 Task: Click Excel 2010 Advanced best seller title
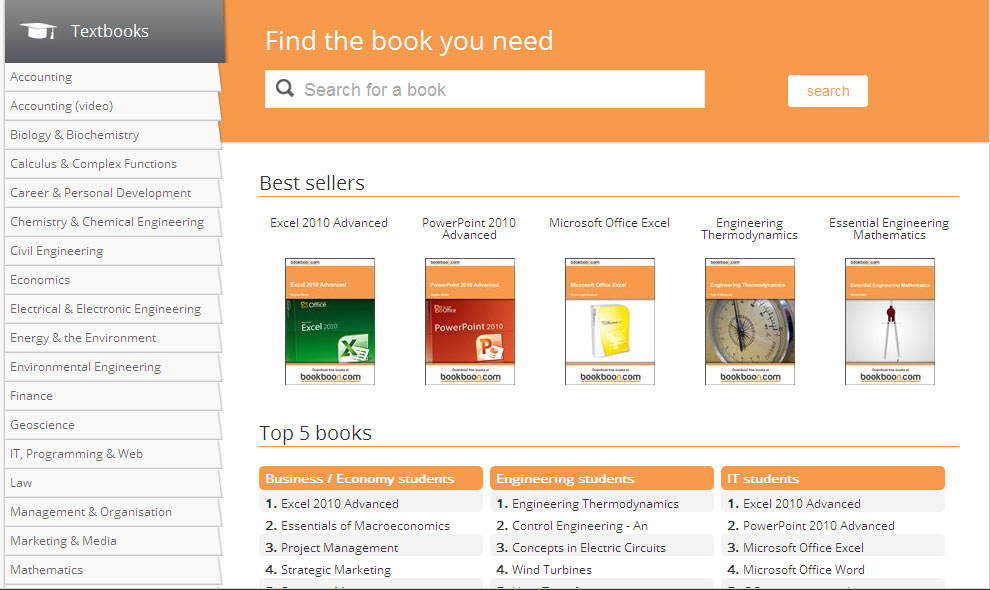pos(329,223)
